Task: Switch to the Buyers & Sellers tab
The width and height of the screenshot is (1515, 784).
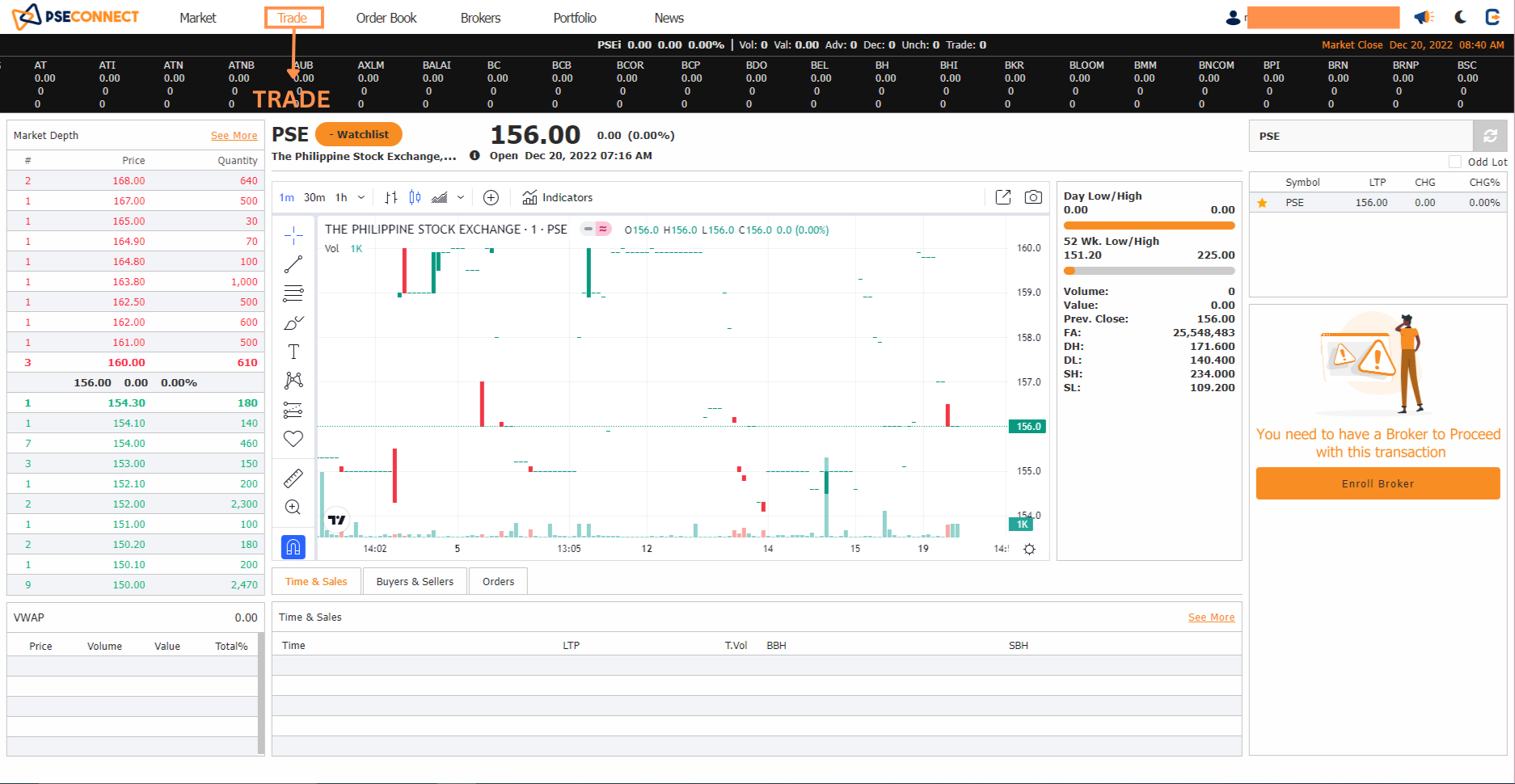Action: point(415,580)
